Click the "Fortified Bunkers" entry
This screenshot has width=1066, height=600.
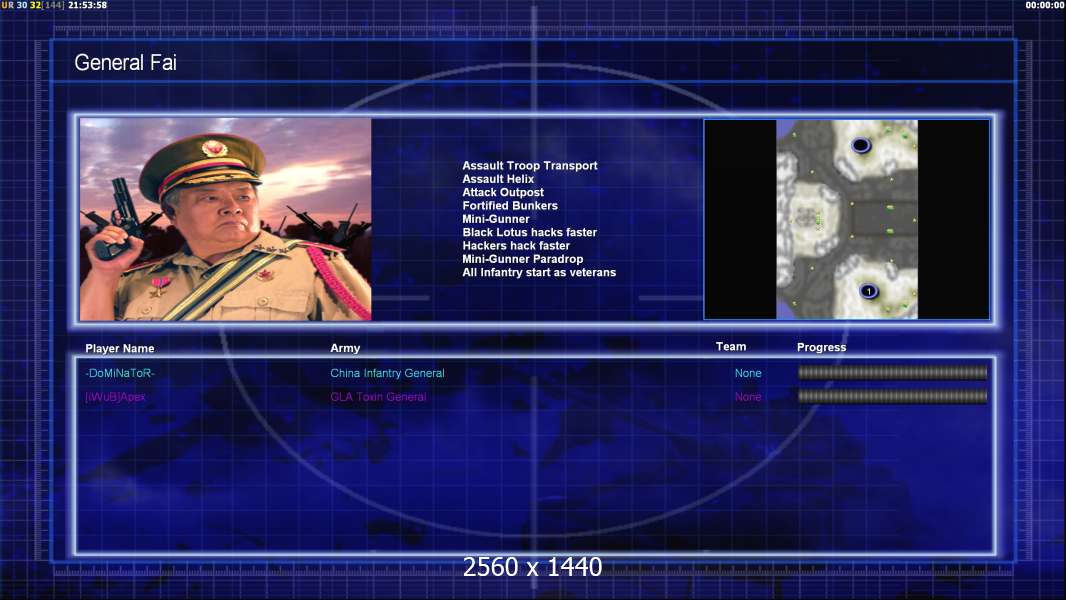510,206
